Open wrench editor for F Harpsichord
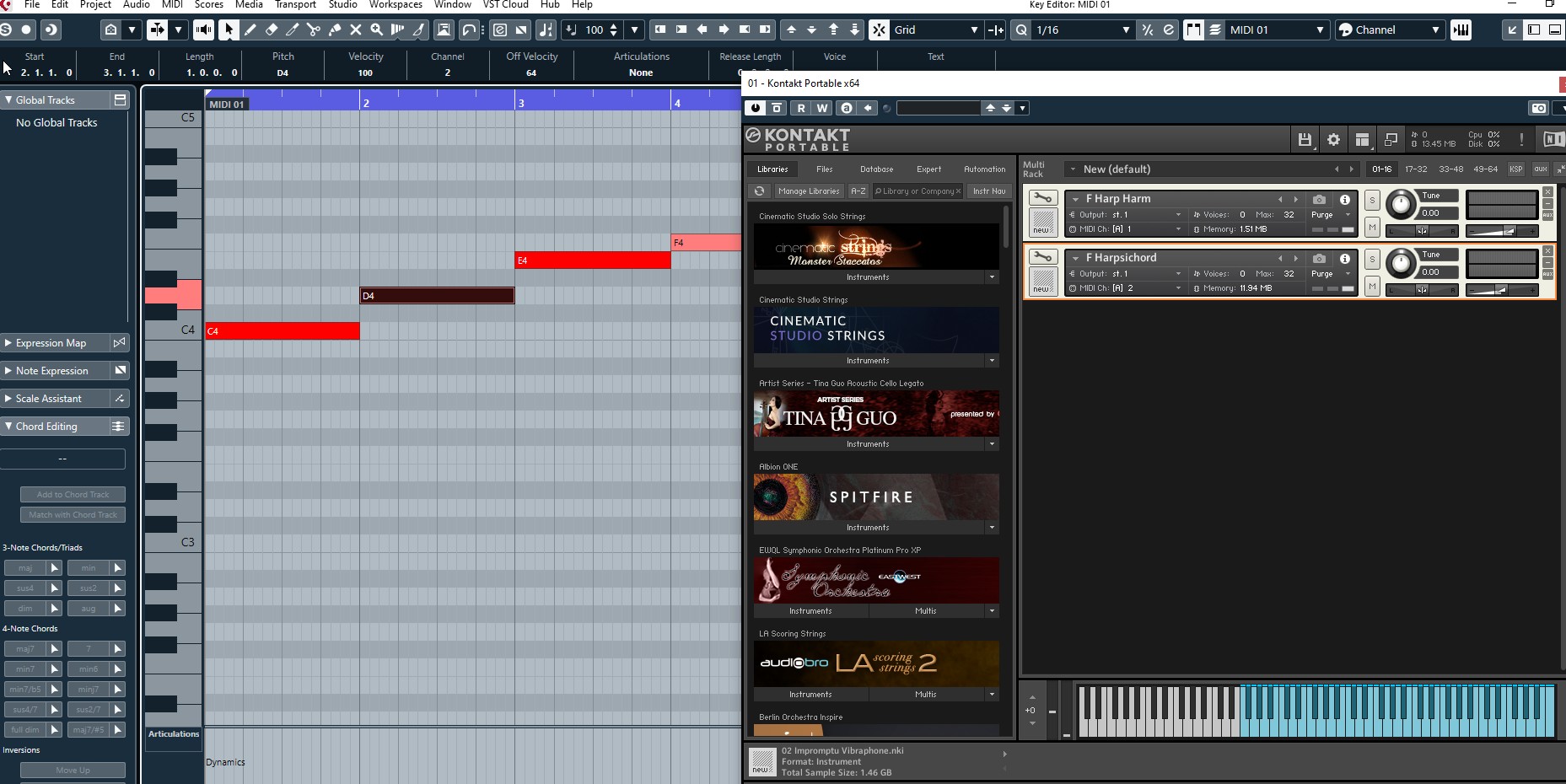1566x784 pixels. 1043,257
